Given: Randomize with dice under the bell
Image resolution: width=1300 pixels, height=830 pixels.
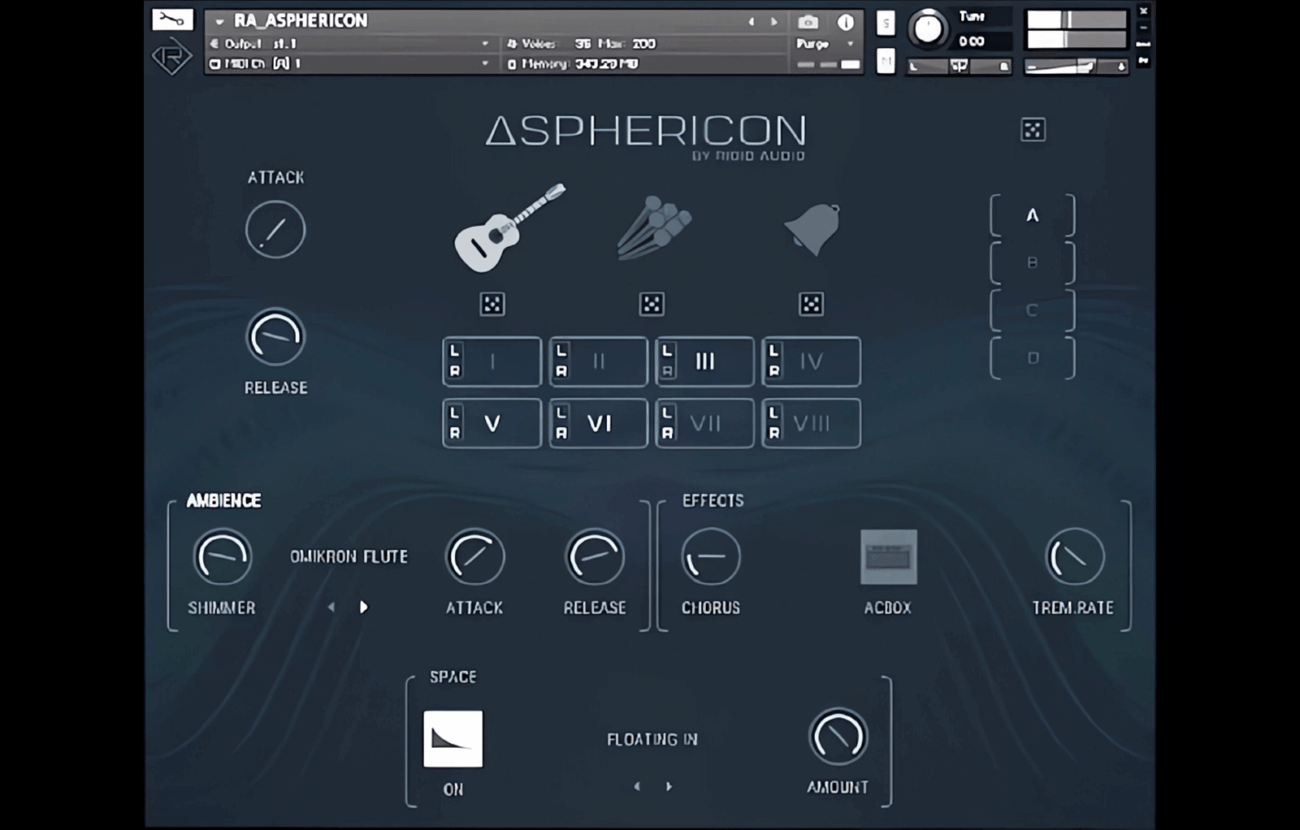Looking at the screenshot, I should (x=811, y=304).
